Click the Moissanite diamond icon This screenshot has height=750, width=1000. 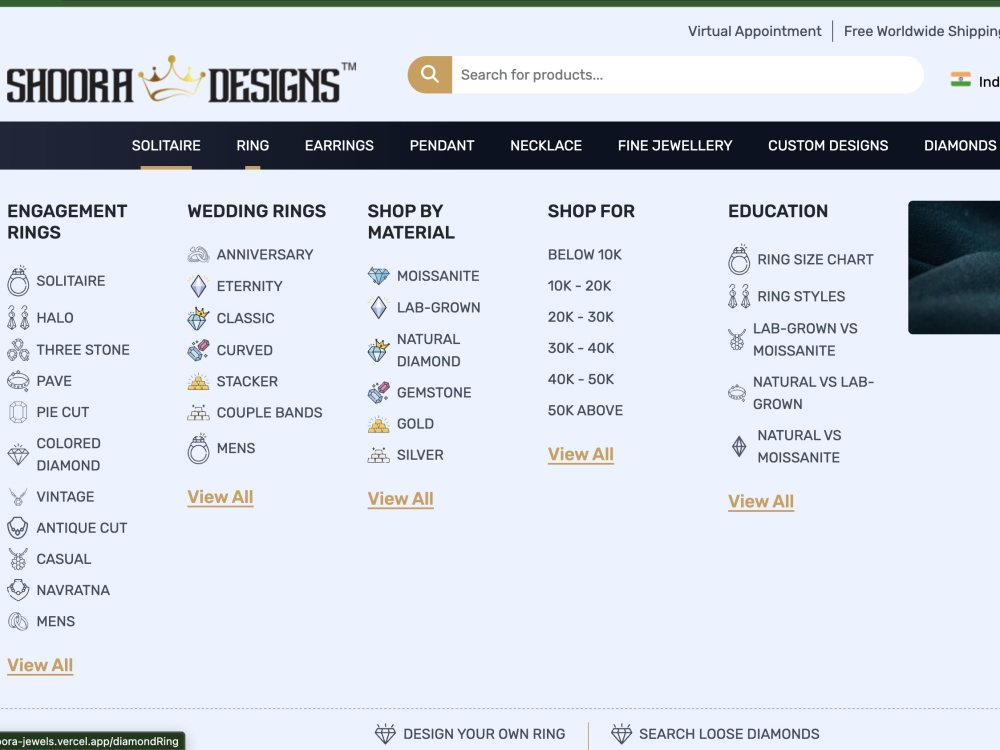click(x=379, y=276)
